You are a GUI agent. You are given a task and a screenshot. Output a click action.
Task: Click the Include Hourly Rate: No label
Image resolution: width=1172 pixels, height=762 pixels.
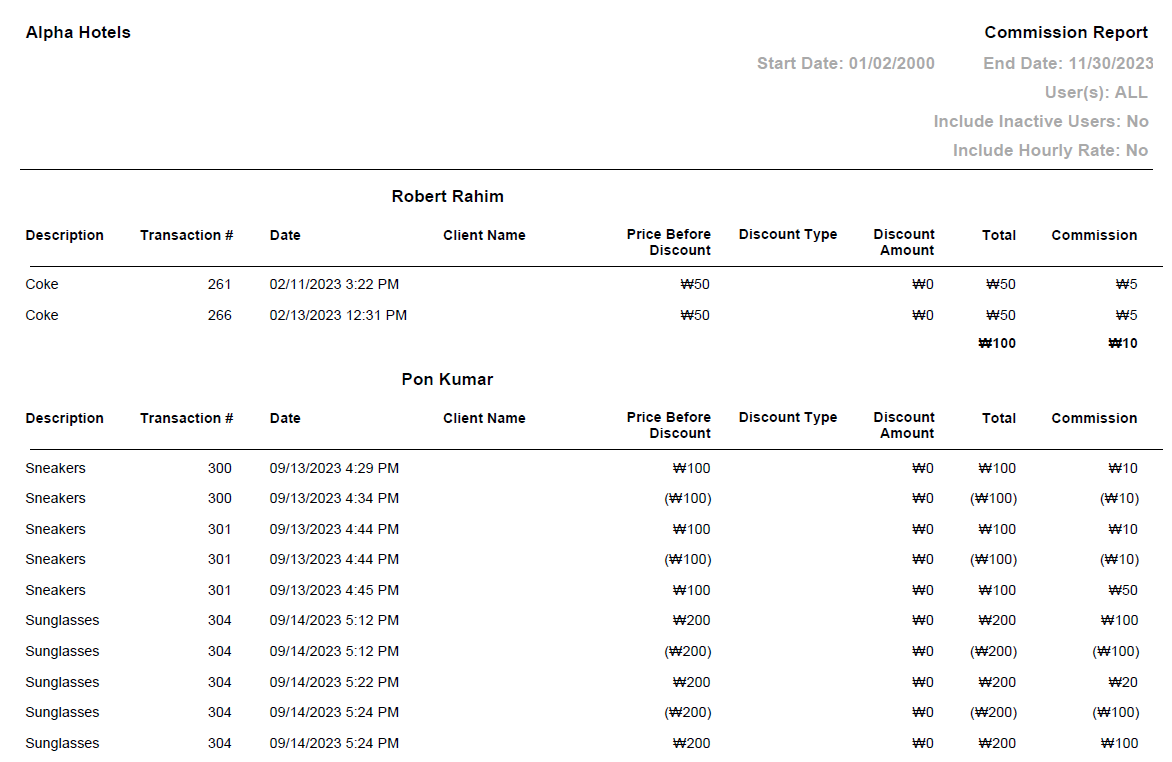[x=1050, y=150]
